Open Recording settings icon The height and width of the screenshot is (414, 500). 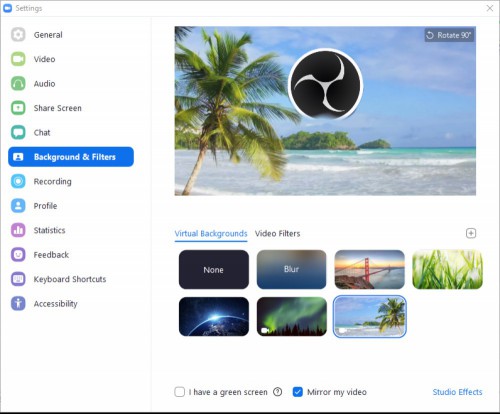pos(18,181)
